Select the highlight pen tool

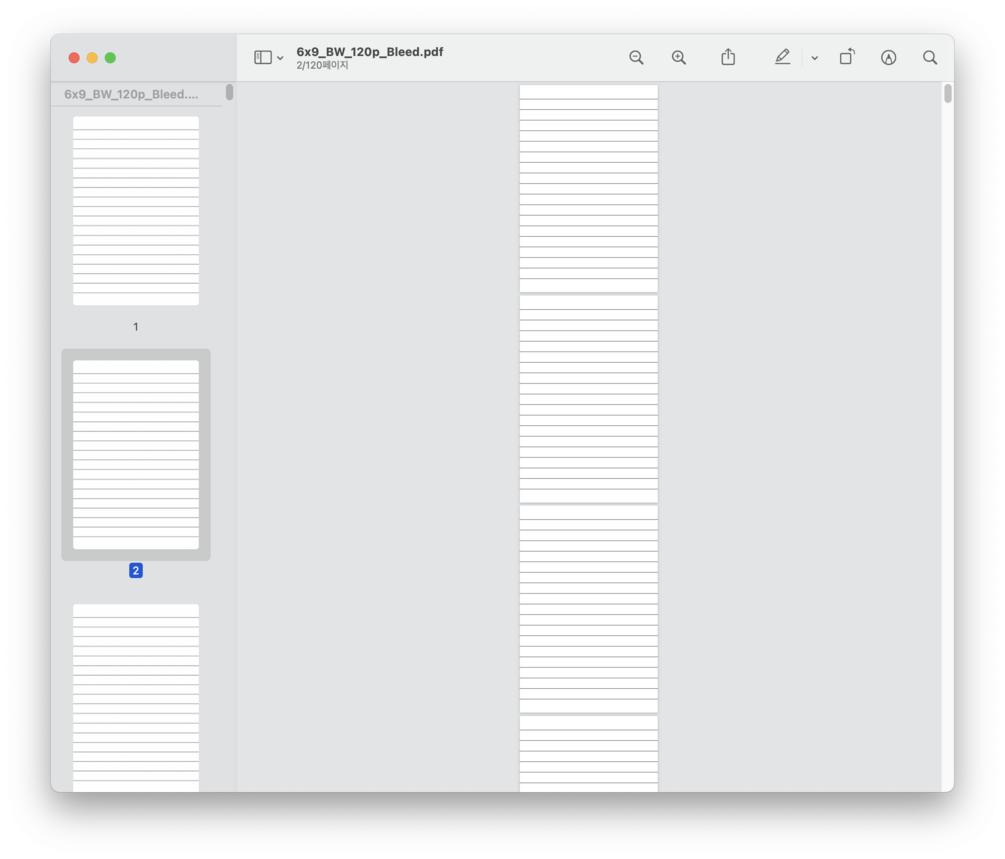click(x=782, y=57)
